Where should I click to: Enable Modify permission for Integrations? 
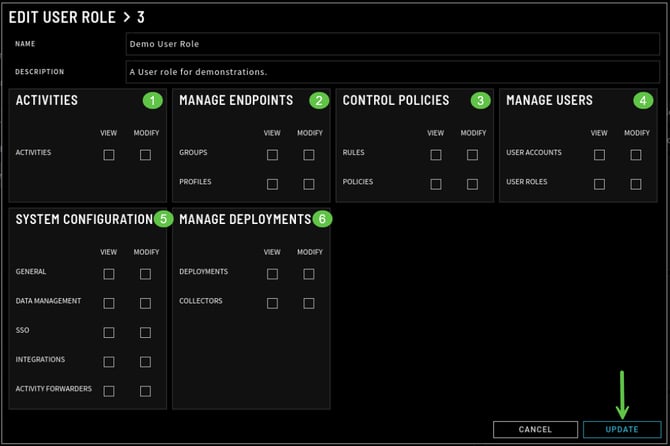[145, 362]
